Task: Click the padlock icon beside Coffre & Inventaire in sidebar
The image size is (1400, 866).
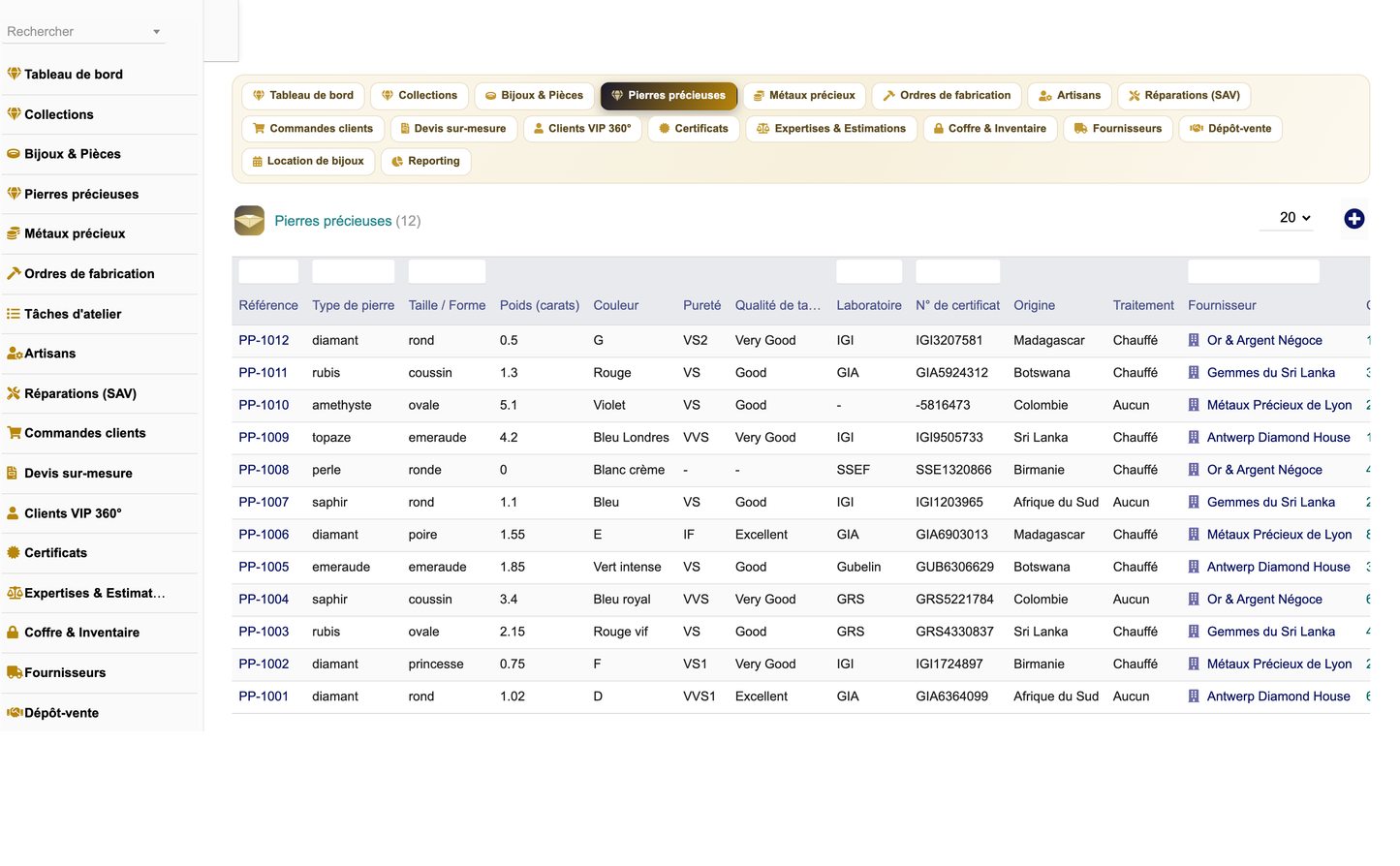Action: click(x=13, y=632)
